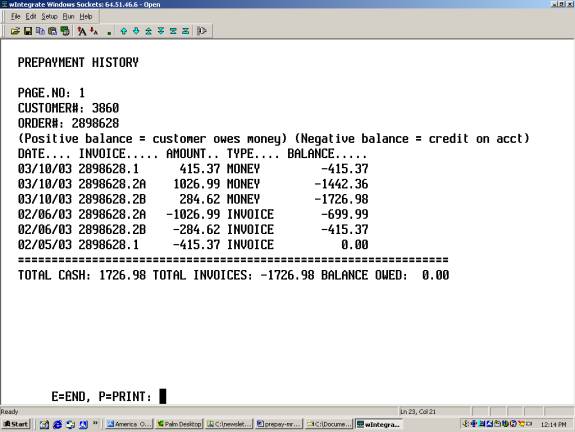Click the CUSTOMER#: 3860 line

click(x=68, y=108)
